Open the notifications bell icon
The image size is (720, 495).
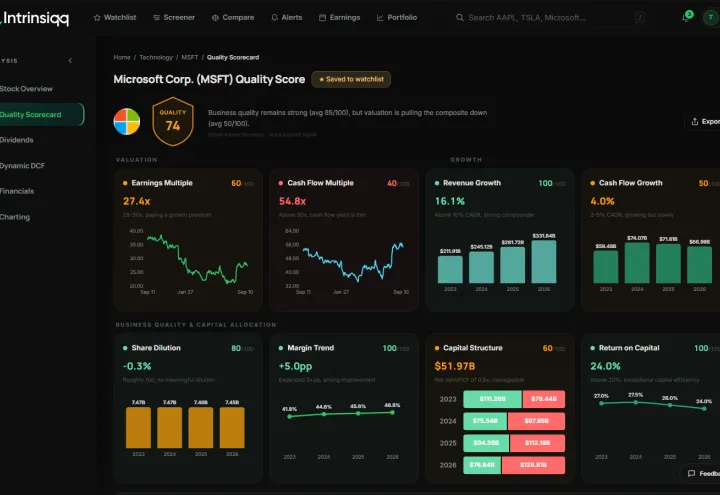[686, 17]
